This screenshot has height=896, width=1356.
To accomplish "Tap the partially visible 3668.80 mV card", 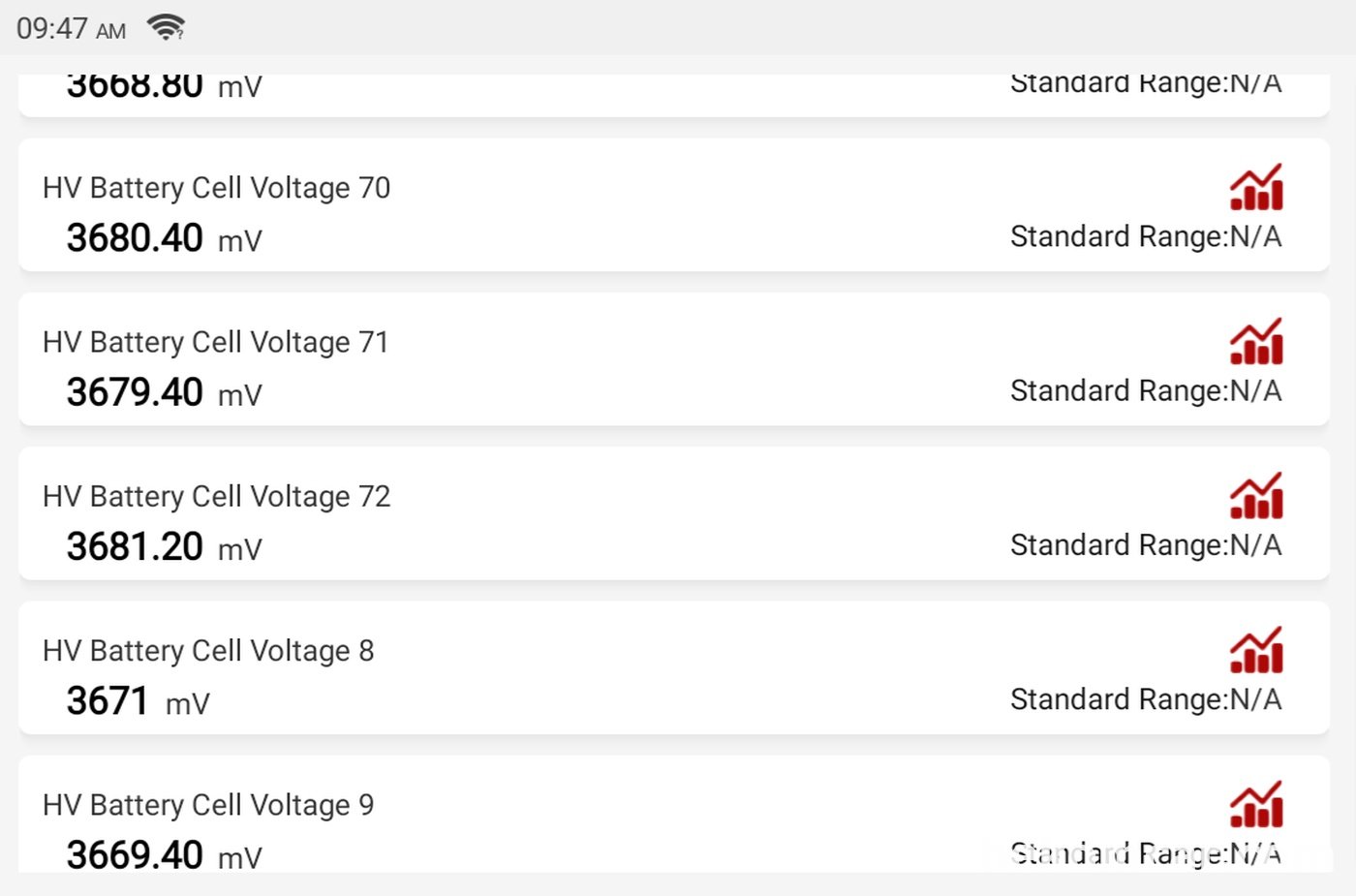I will click(x=674, y=96).
